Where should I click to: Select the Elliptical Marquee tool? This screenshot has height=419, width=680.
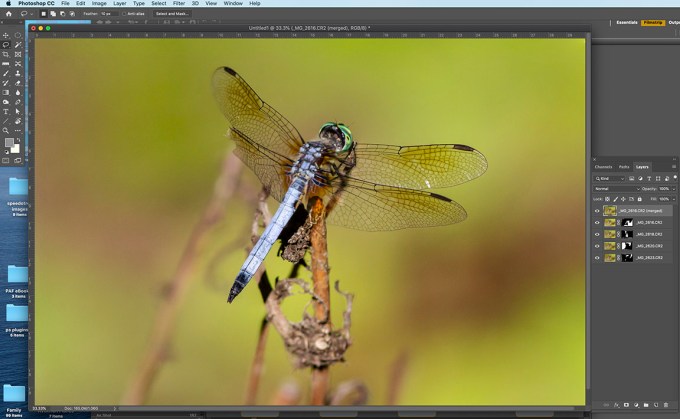(x=18, y=35)
